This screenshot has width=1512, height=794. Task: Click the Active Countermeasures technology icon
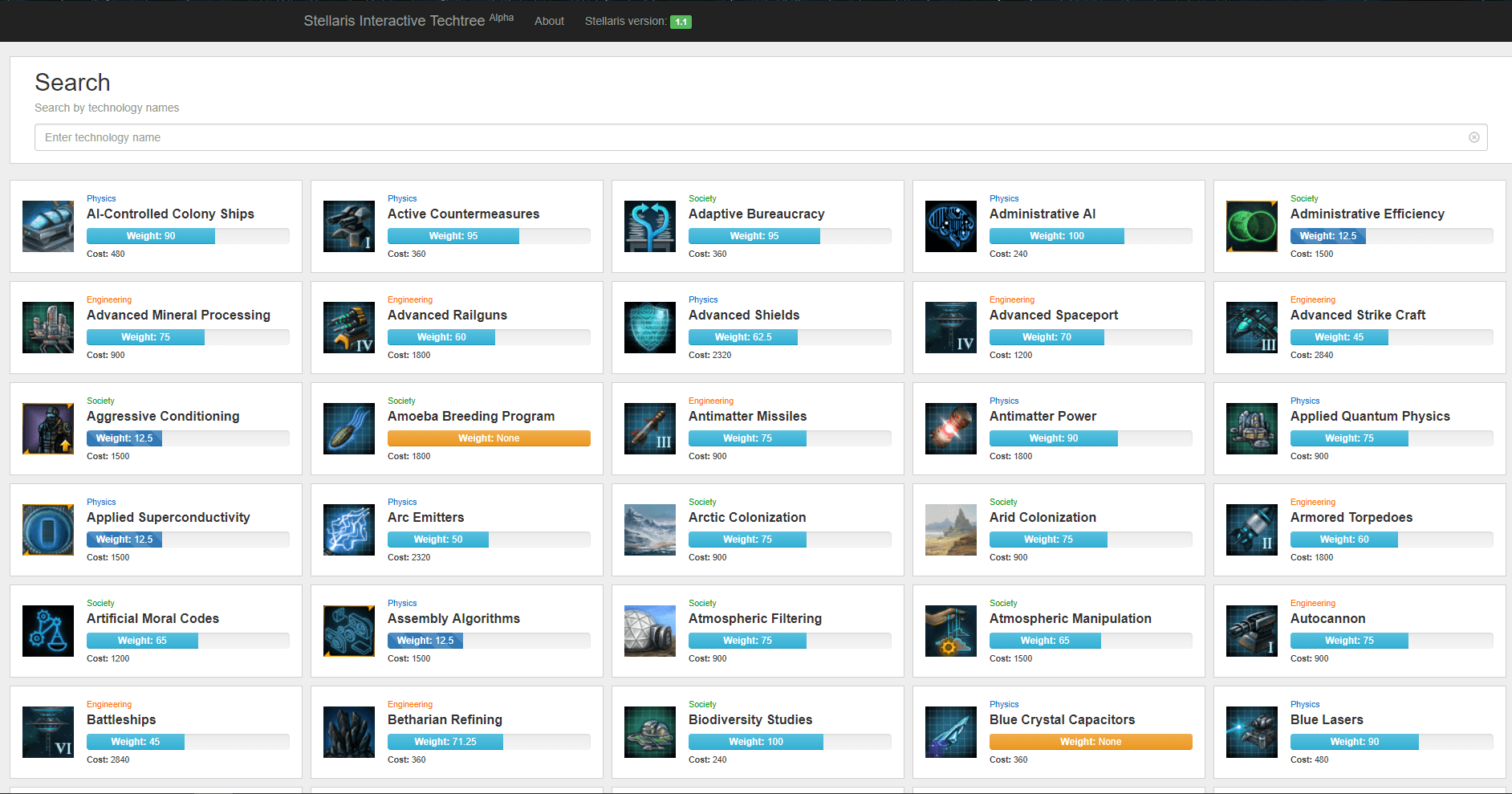[x=349, y=226]
